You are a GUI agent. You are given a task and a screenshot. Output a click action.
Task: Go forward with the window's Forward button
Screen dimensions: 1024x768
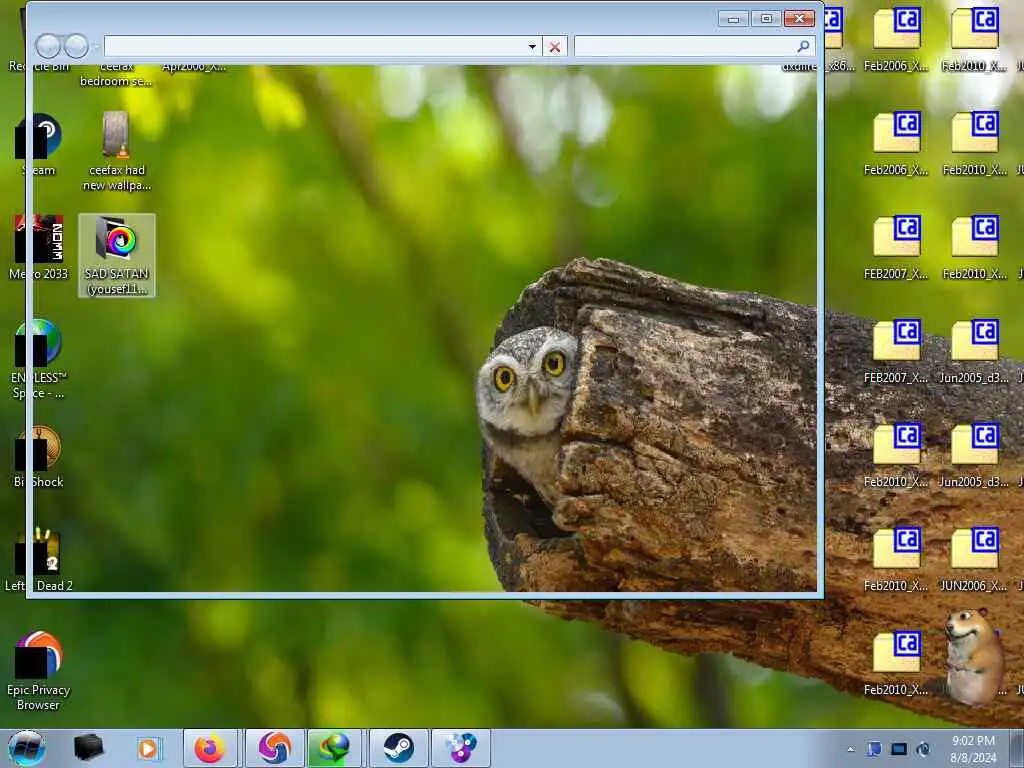(x=76, y=46)
